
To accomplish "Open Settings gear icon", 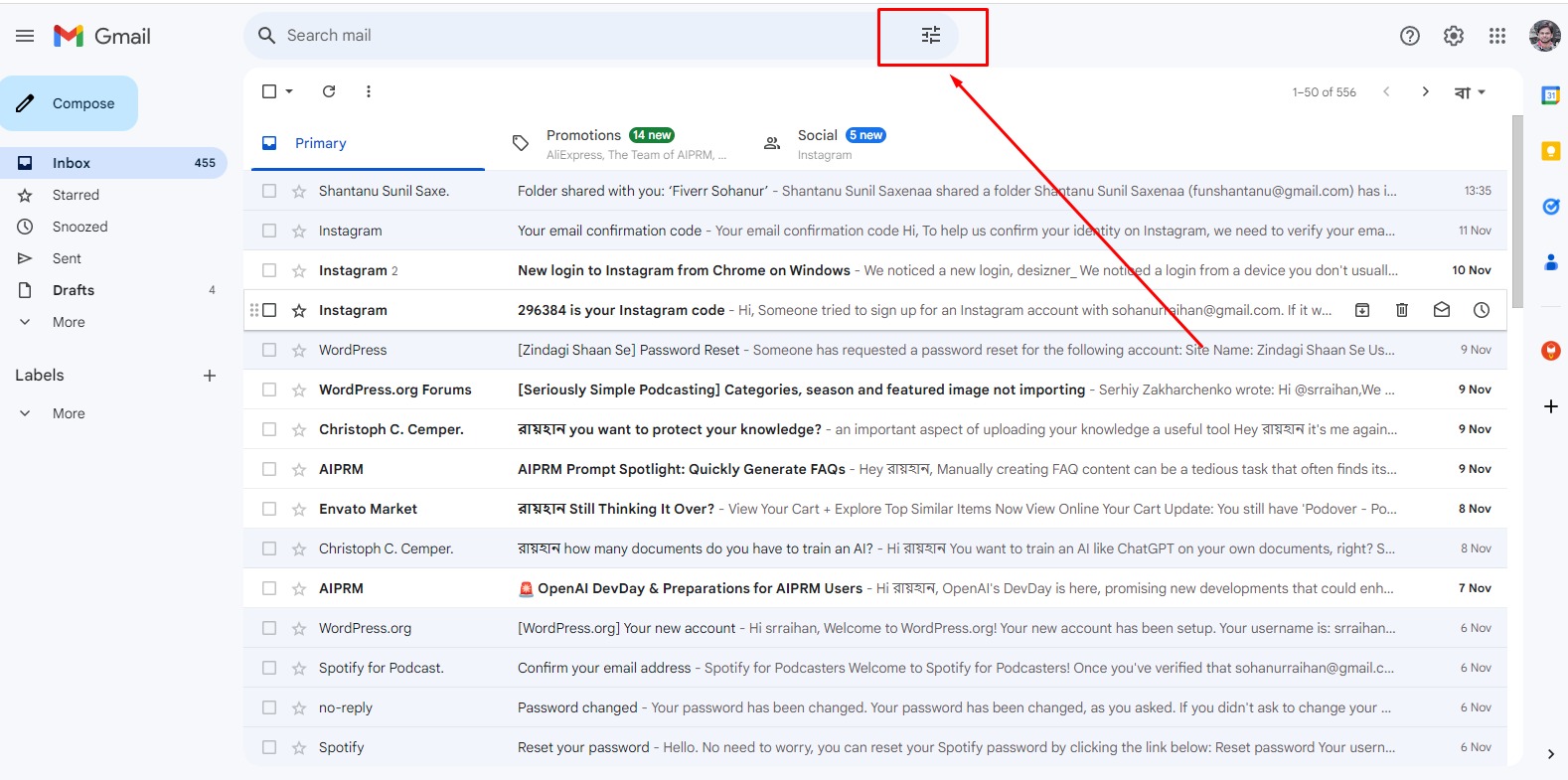I will click(1454, 36).
